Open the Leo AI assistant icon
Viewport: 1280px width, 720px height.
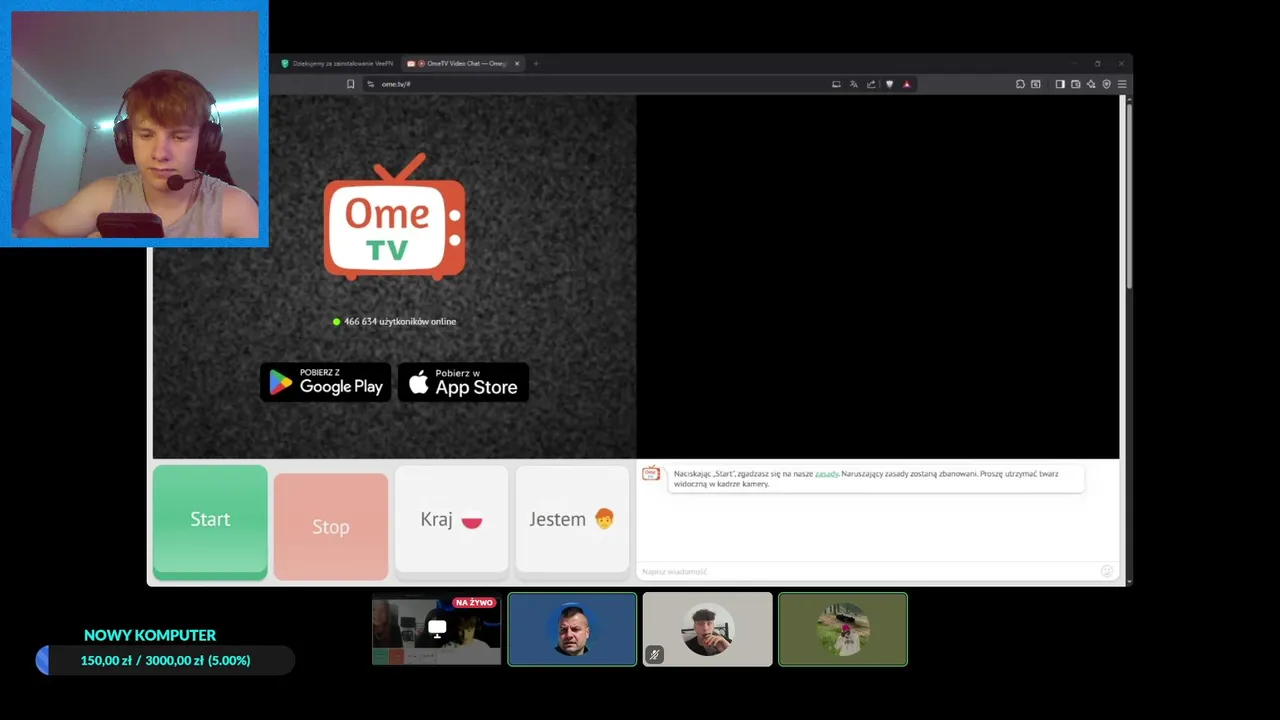(1091, 84)
